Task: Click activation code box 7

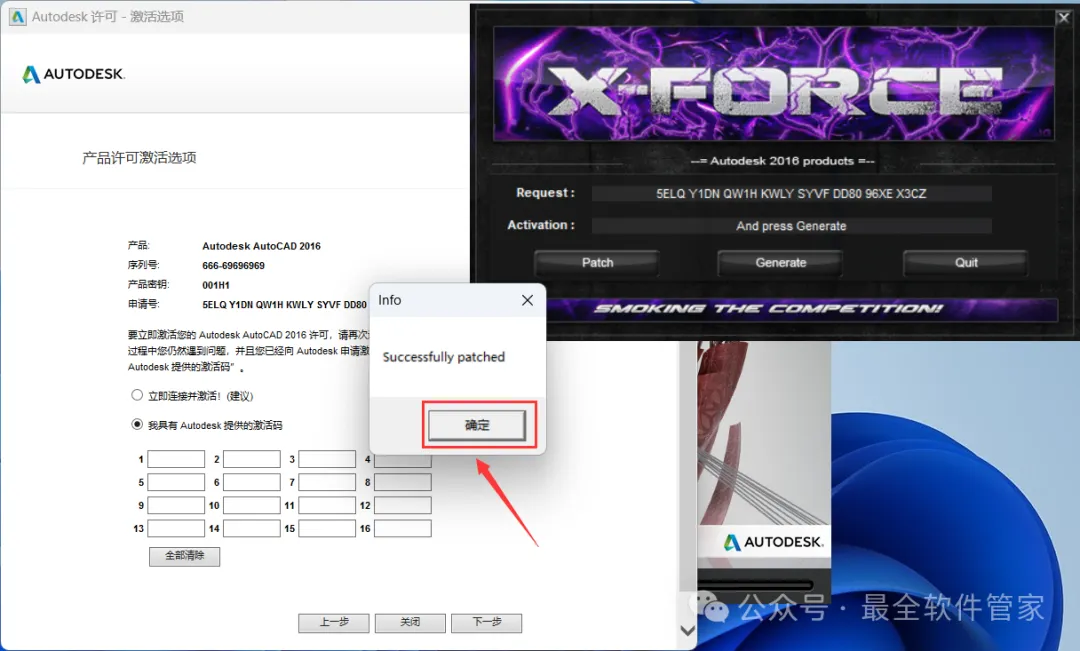Action: pyautogui.click(x=327, y=482)
